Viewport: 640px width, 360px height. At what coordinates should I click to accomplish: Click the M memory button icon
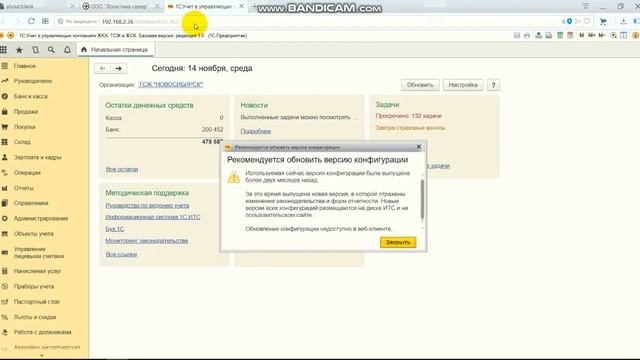tap(581, 36)
